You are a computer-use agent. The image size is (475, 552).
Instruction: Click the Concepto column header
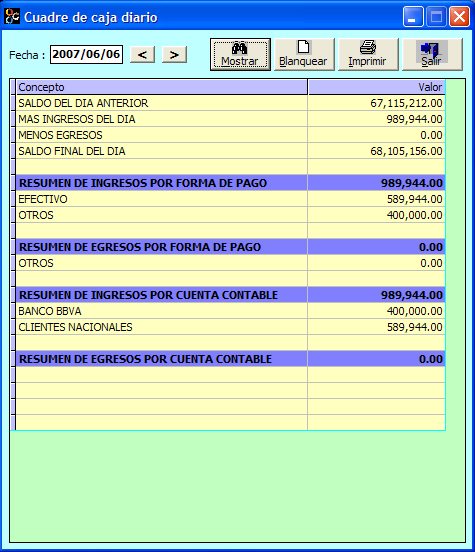162,87
